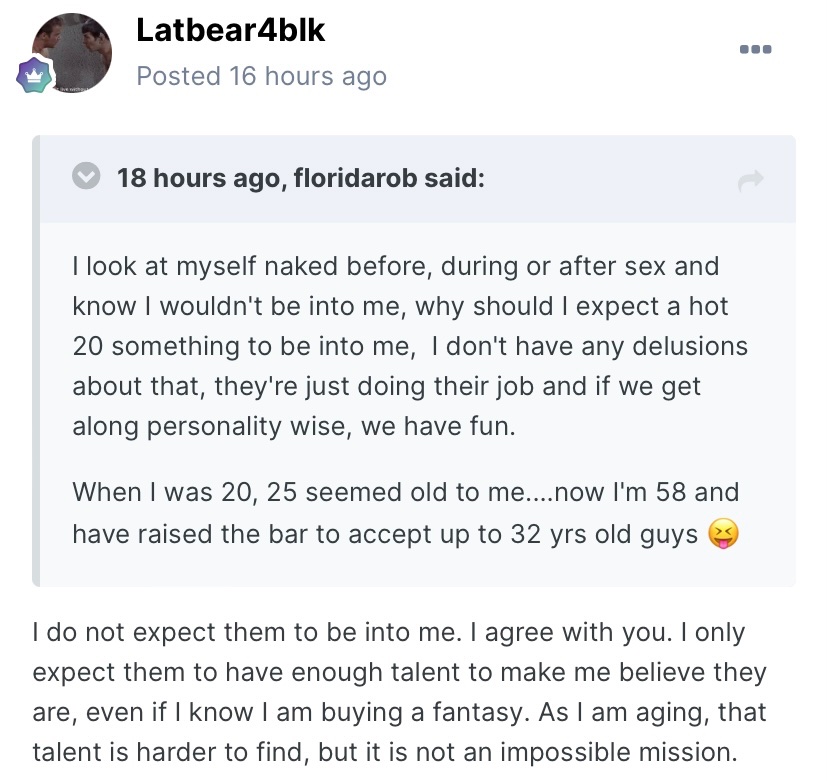Click last line about impossible mission

coord(384,752)
